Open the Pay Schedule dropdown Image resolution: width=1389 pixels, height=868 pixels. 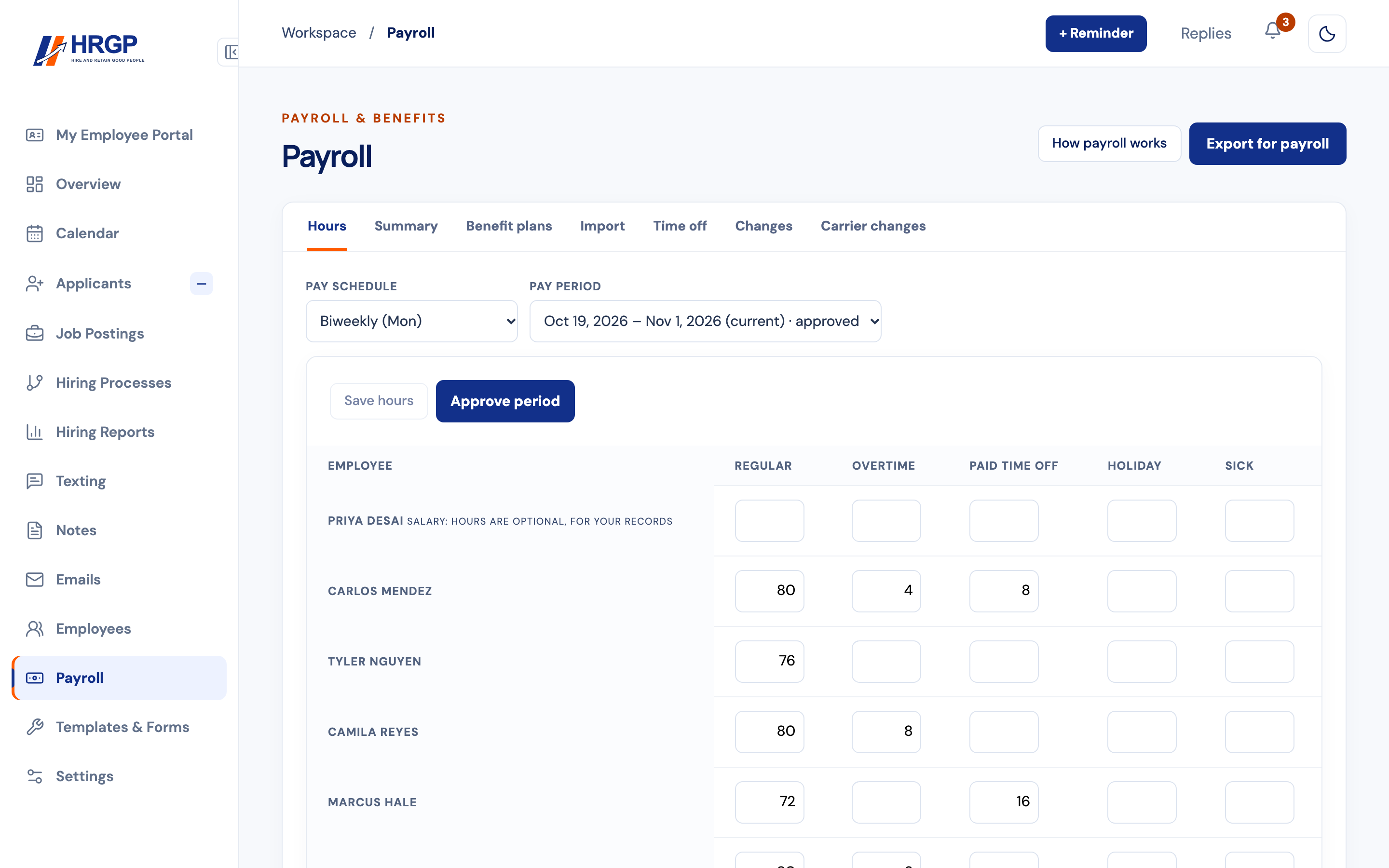411,321
